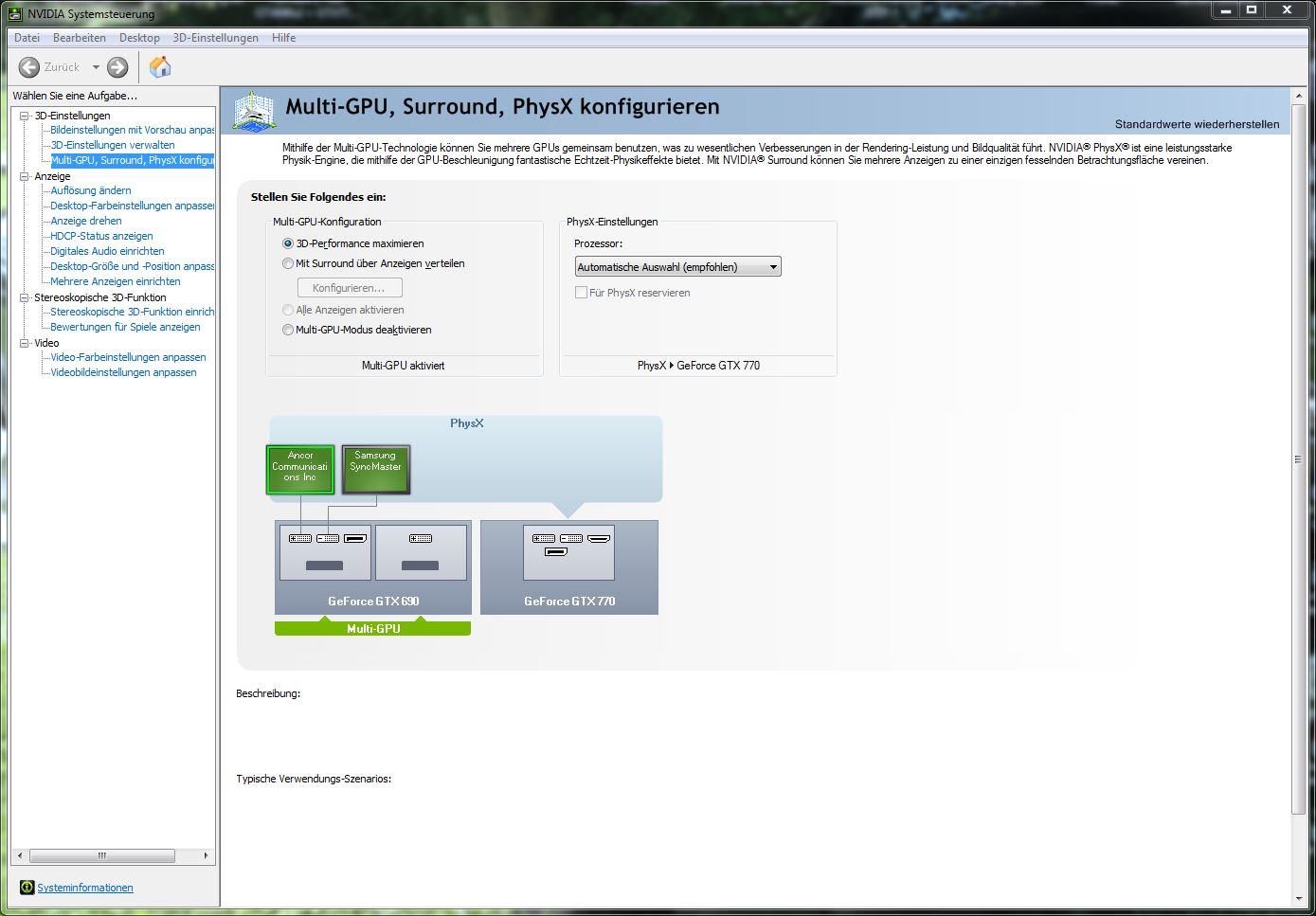Image resolution: width=1316 pixels, height=916 pixels.
Task: Open dropdown arrow next to Zurück
Action: coord(96,67)
